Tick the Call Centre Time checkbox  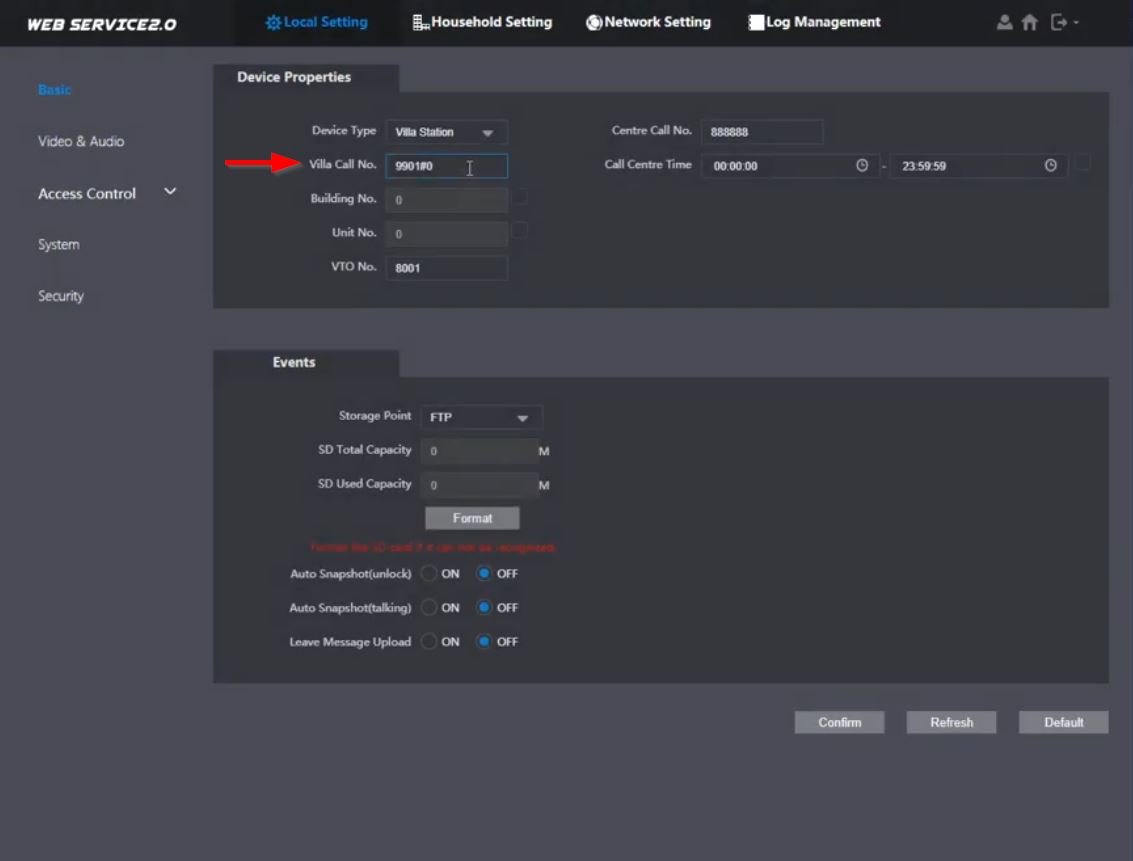tap(1082, 163)
